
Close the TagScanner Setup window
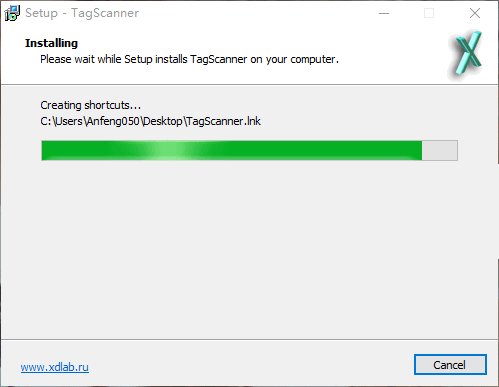pos(475,13)
